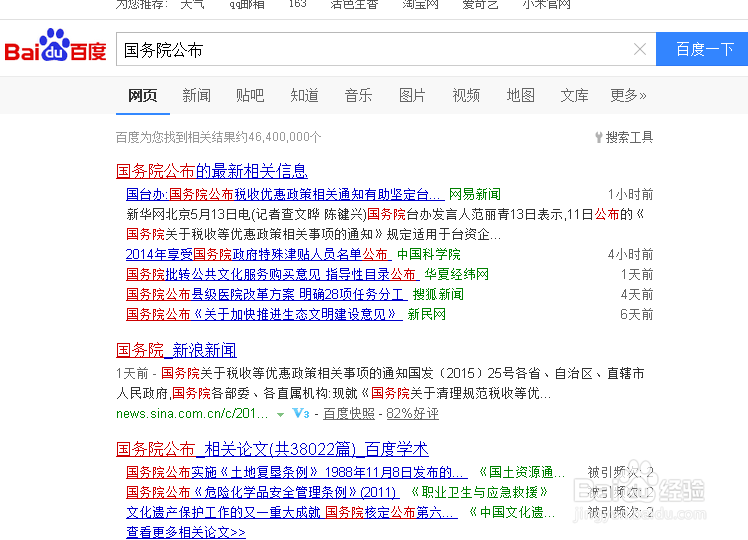This screenshot has height=540, width=748.
Task: Click the 82%好评 rating link
Action: click(x=412, y=414)
